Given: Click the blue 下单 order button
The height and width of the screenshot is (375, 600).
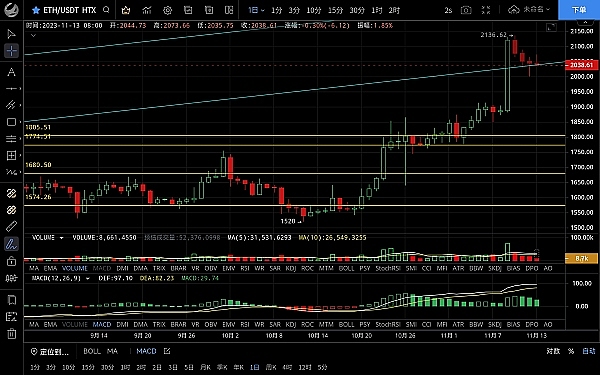Looking at the screenshot, I should pyautogui.click(x=579, y=10).
